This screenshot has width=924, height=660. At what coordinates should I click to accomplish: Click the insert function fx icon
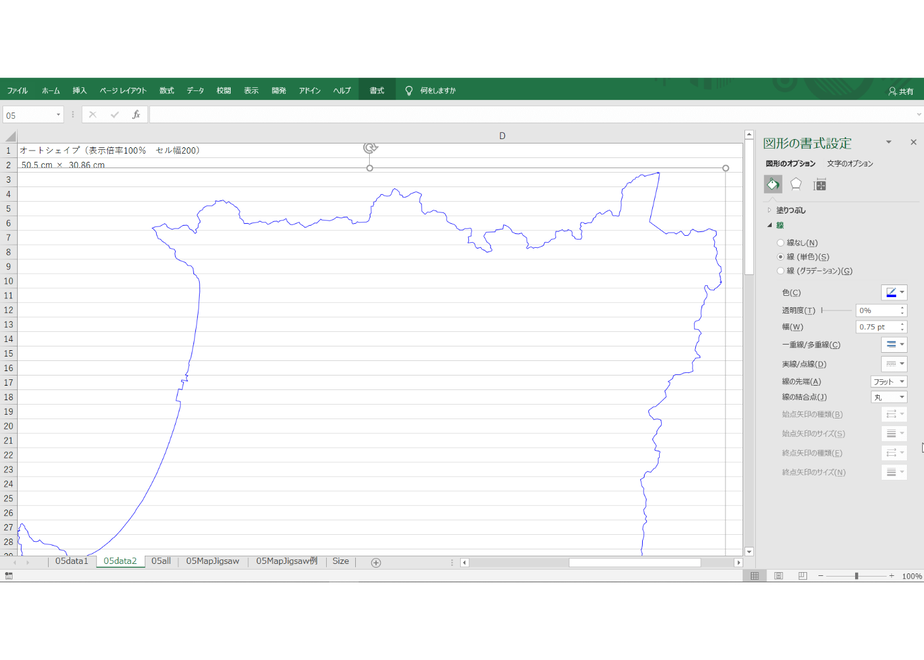(136, 115)
